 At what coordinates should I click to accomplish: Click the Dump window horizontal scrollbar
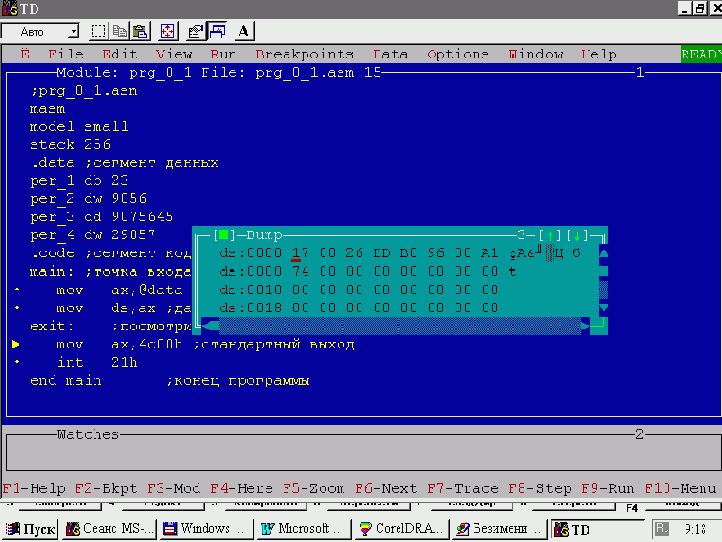[x=400, y=326]
